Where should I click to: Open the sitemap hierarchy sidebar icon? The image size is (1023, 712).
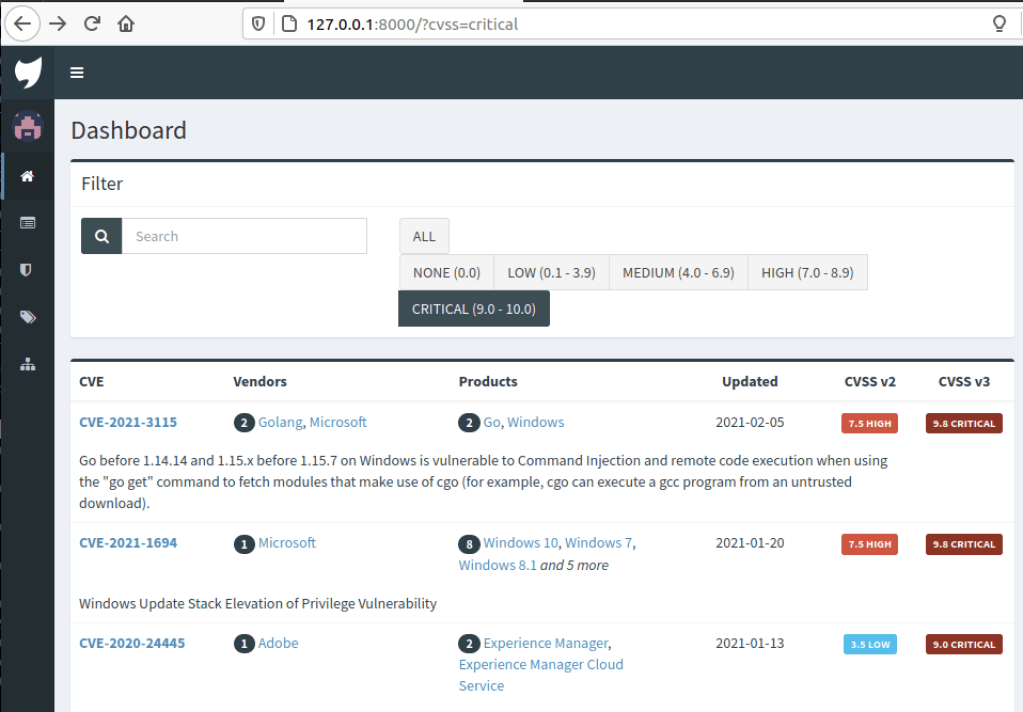pyautogui.click(x=28, y=364)
